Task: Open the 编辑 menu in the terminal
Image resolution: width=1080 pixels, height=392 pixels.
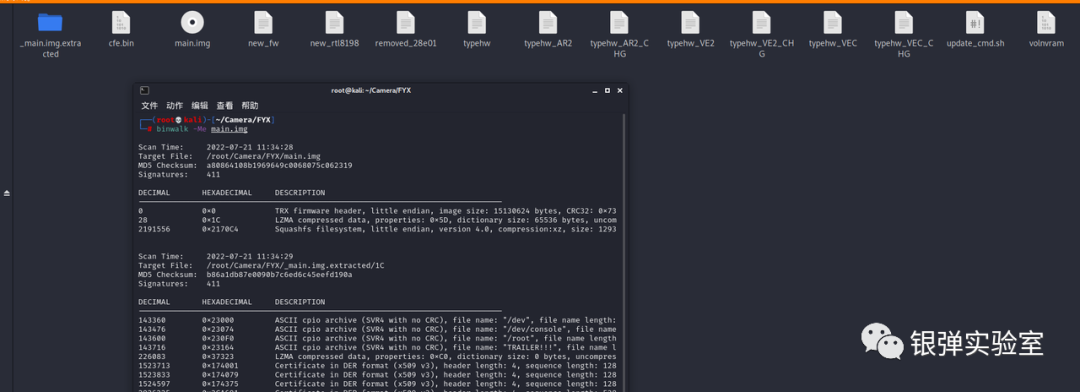Action: [x=200, y=105]
